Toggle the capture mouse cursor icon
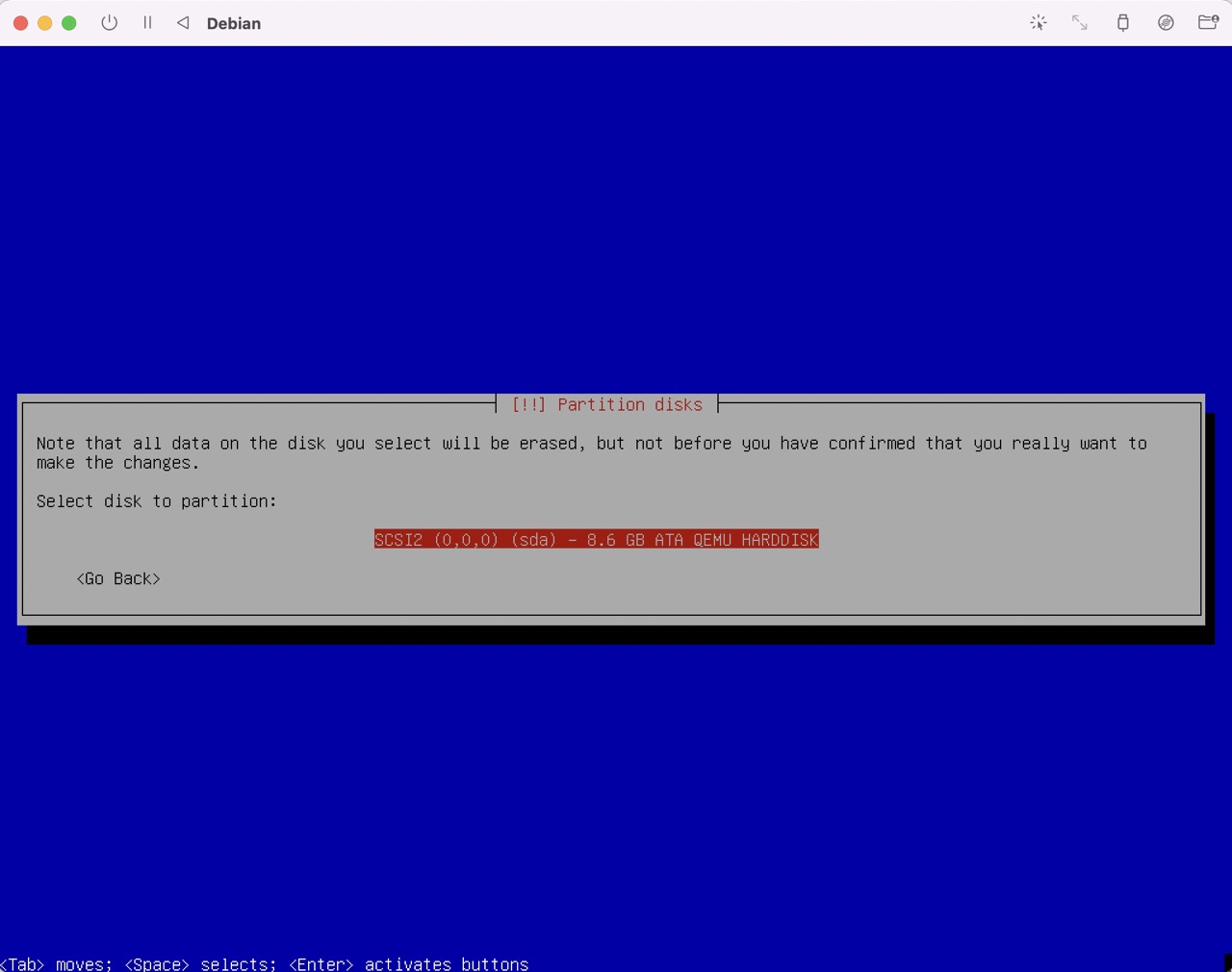The image size is (1232, 972). point(1039,23)
